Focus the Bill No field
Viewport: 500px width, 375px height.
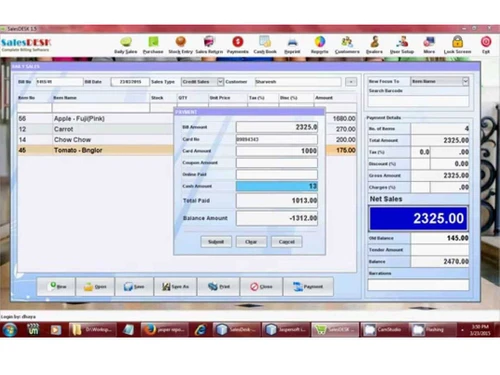(x=59, y=82)
